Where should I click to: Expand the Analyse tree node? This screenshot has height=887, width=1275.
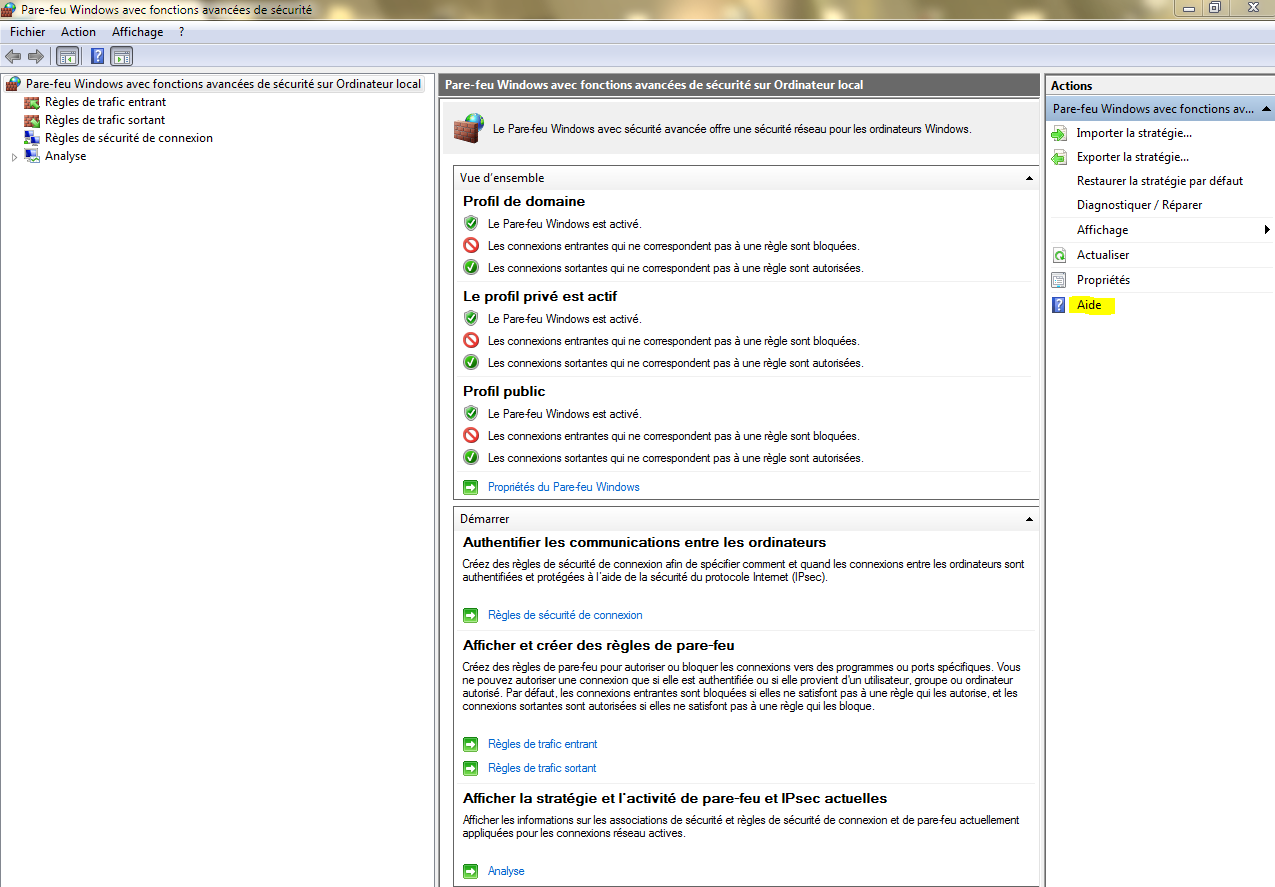pyautogui.click(x=14, y=157)
